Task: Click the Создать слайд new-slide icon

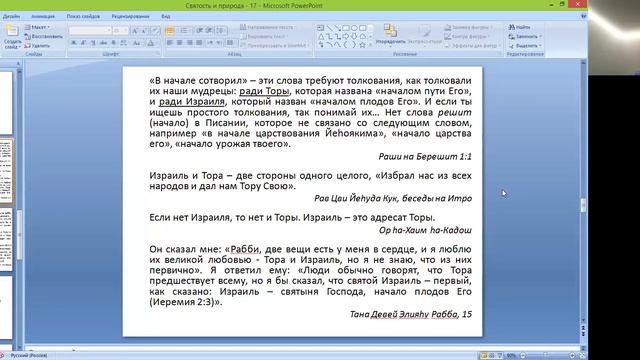Action: pyautogui.click(x=12, y=31)
